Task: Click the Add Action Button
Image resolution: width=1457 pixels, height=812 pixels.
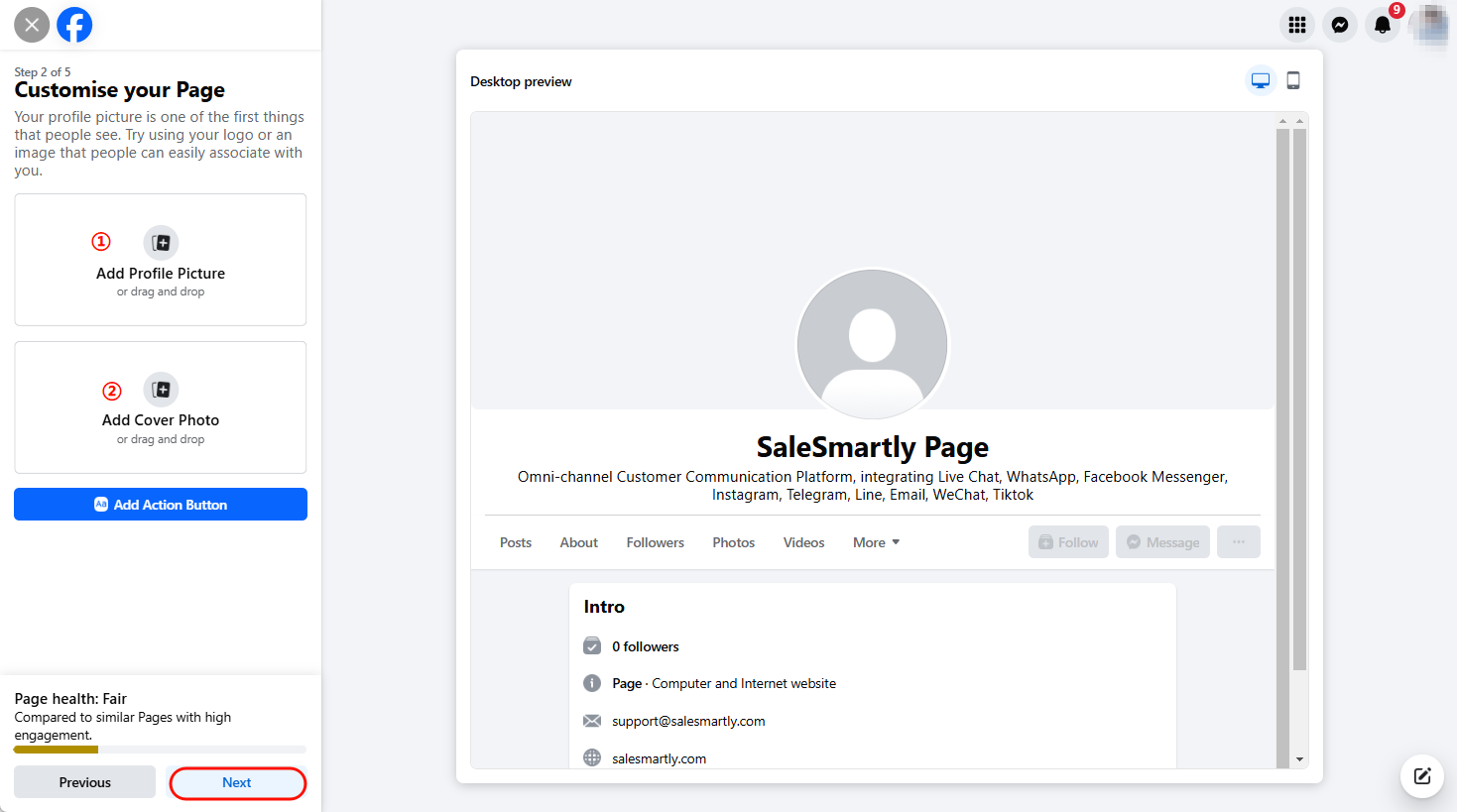Action: pos(161,505)
